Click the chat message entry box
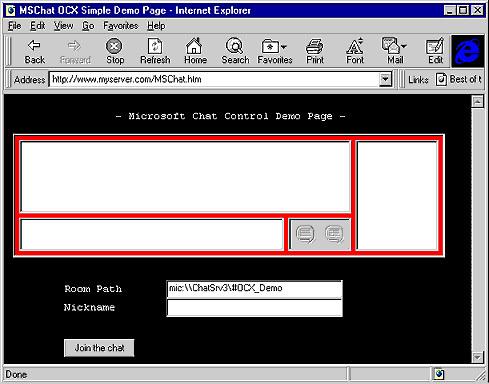The height and width of the screenshot is (384, 489). coord(152,234)
